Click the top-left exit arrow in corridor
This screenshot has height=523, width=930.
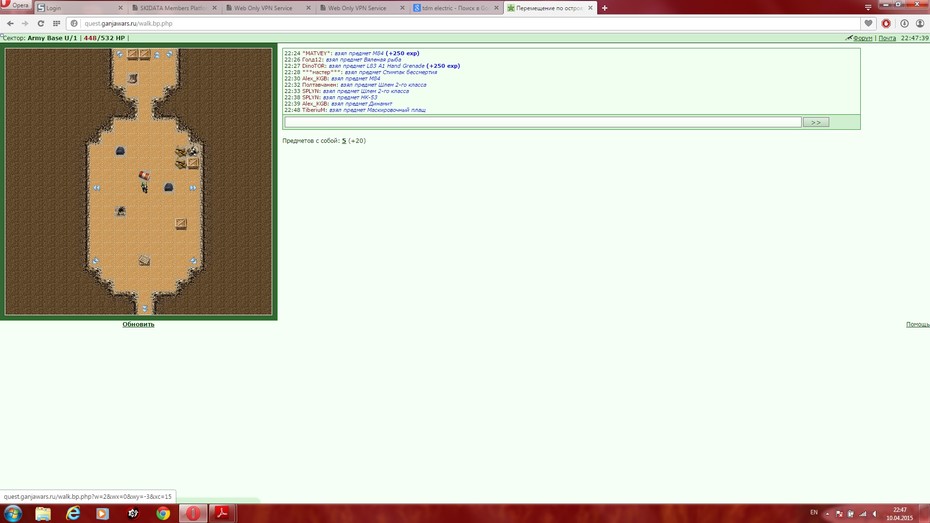pos(120,54)
